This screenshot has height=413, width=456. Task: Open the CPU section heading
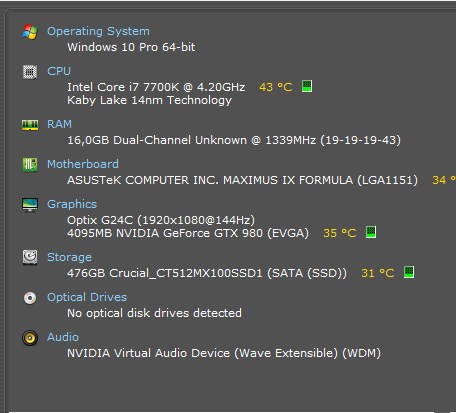coord(59,71)
